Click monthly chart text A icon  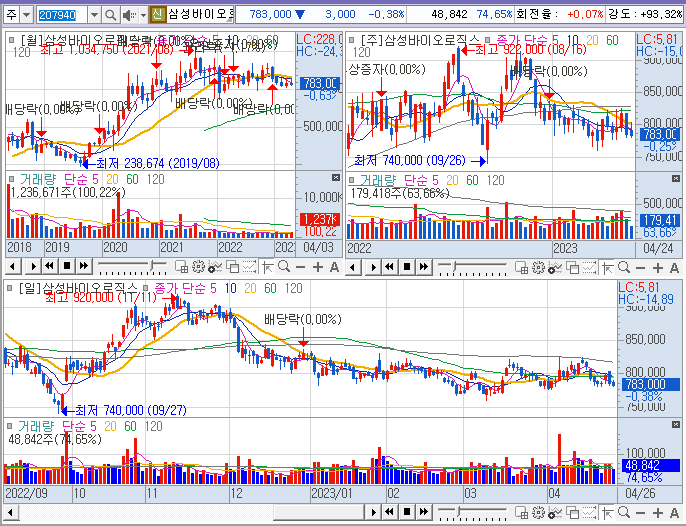pos(334,267)
